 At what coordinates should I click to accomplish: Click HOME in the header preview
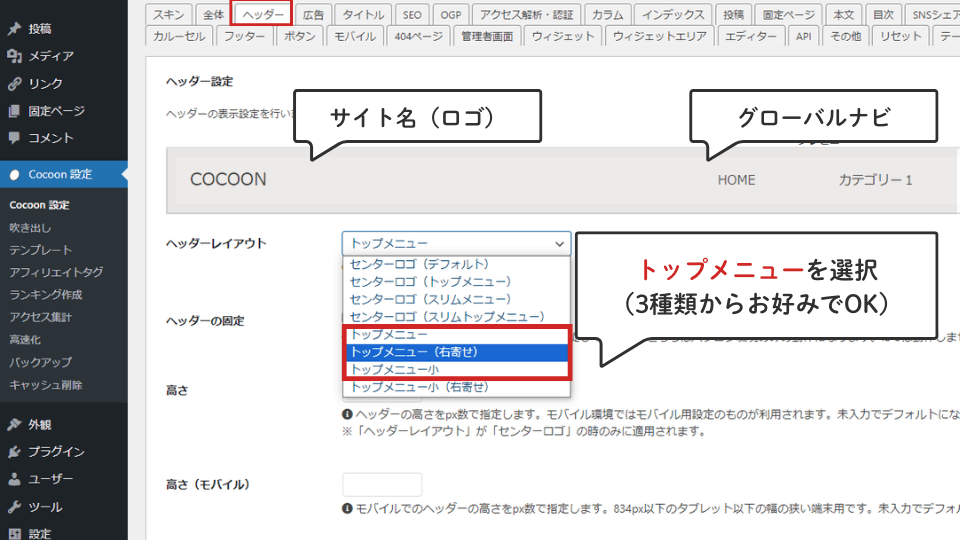736,180
